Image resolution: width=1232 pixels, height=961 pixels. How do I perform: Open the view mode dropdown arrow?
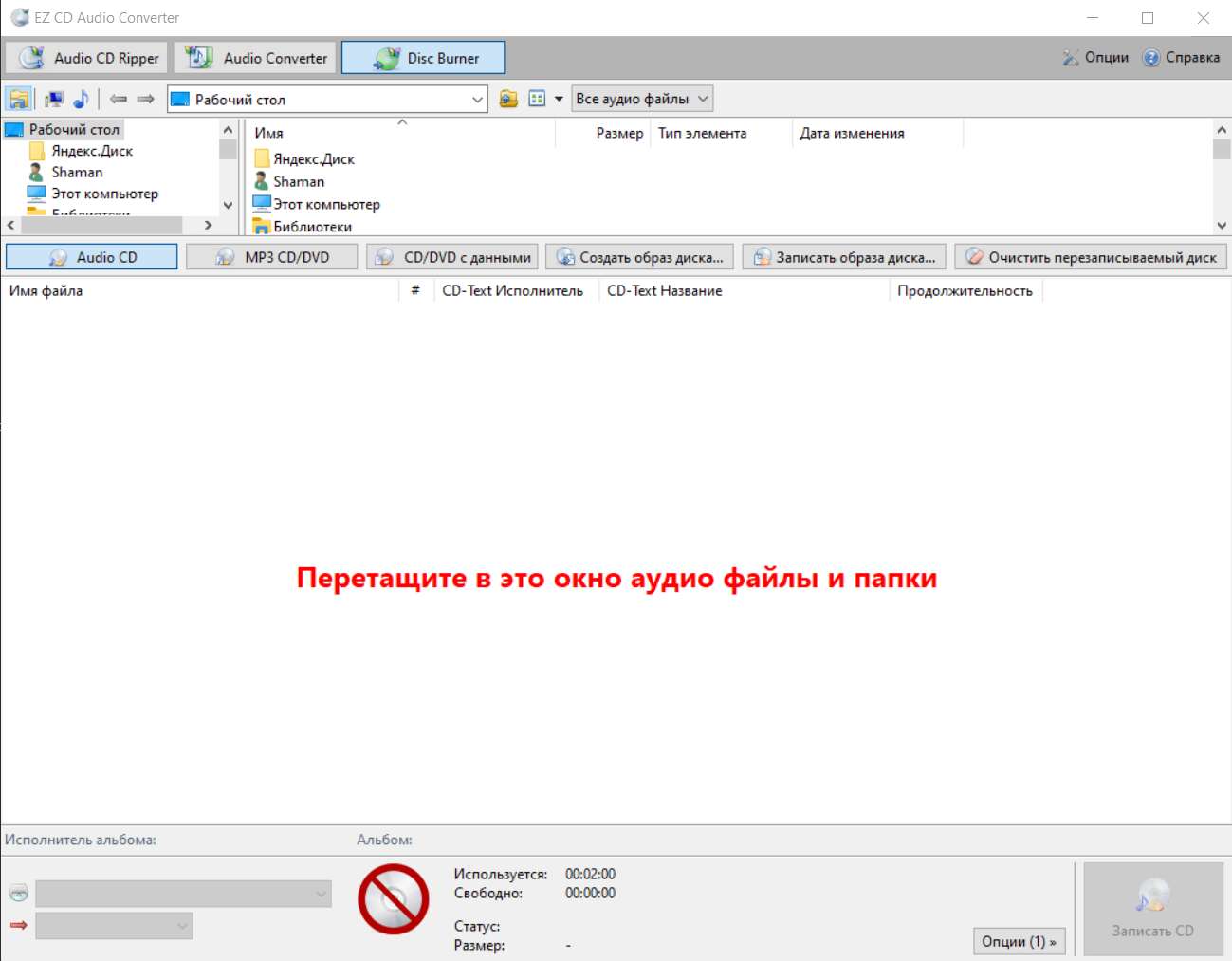(x=559, y=99)
